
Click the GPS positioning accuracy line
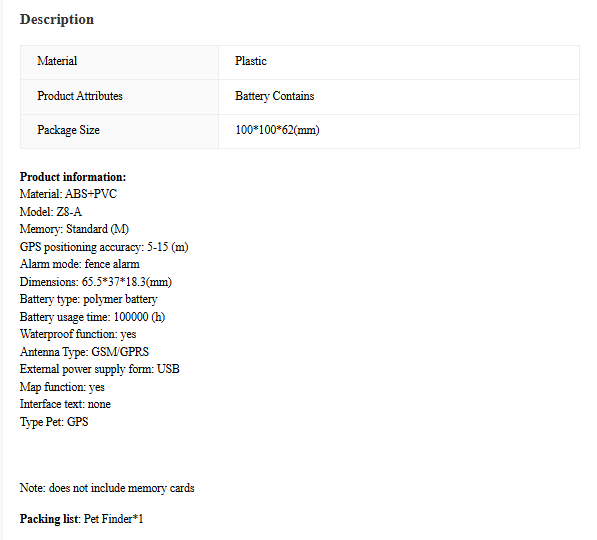click(104, 247)
